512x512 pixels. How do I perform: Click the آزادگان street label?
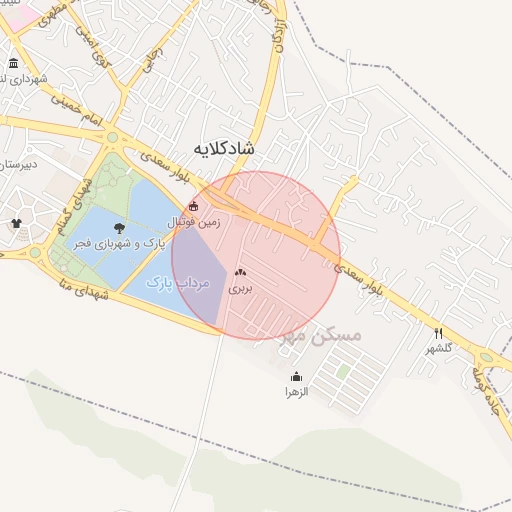click(280, 36)
